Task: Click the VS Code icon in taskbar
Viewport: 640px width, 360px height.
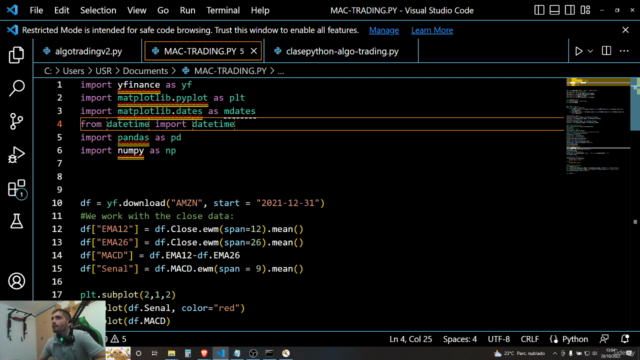Action: click(220, 353)
